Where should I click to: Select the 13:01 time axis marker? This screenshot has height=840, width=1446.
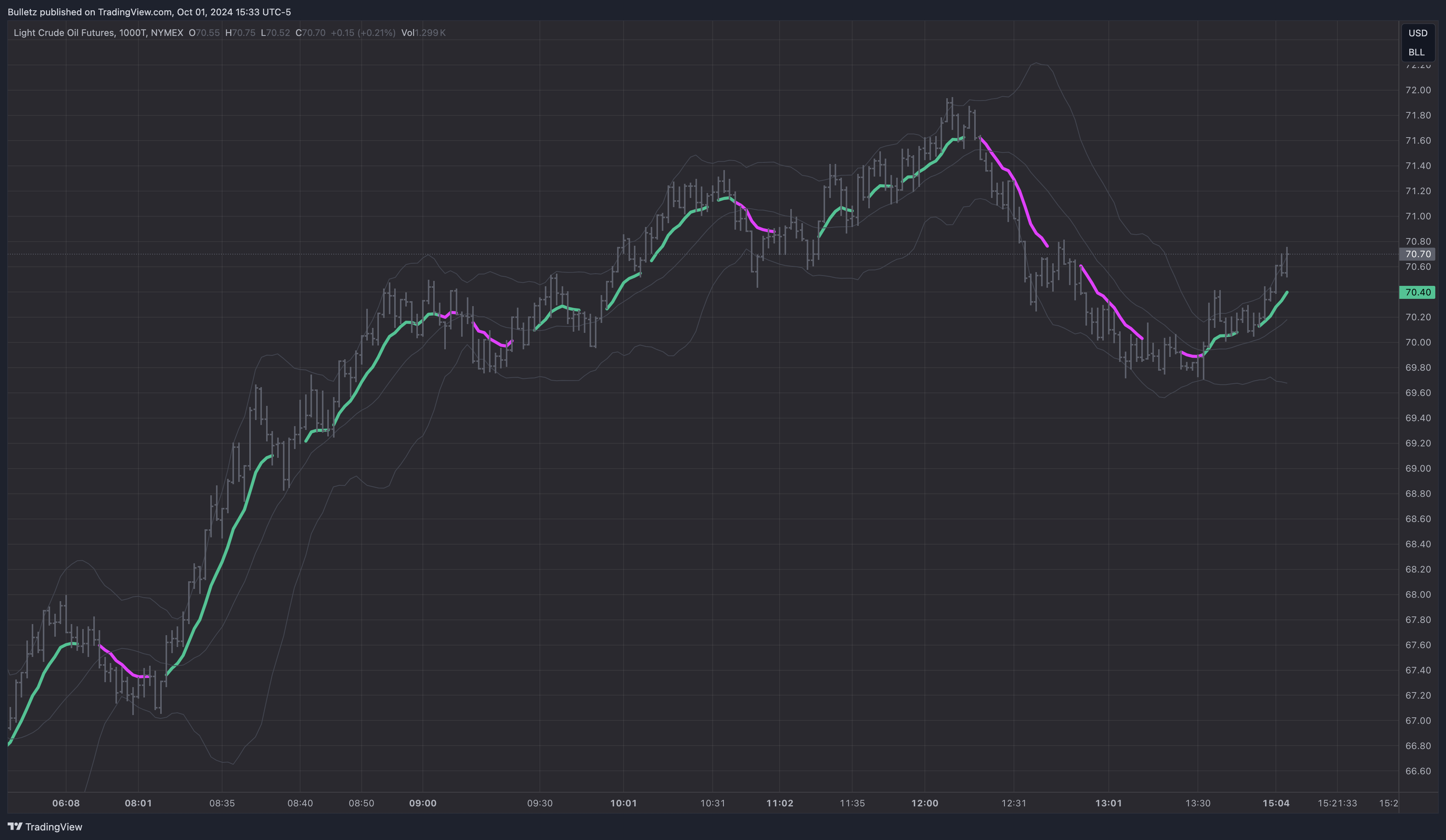point(1108,803)
